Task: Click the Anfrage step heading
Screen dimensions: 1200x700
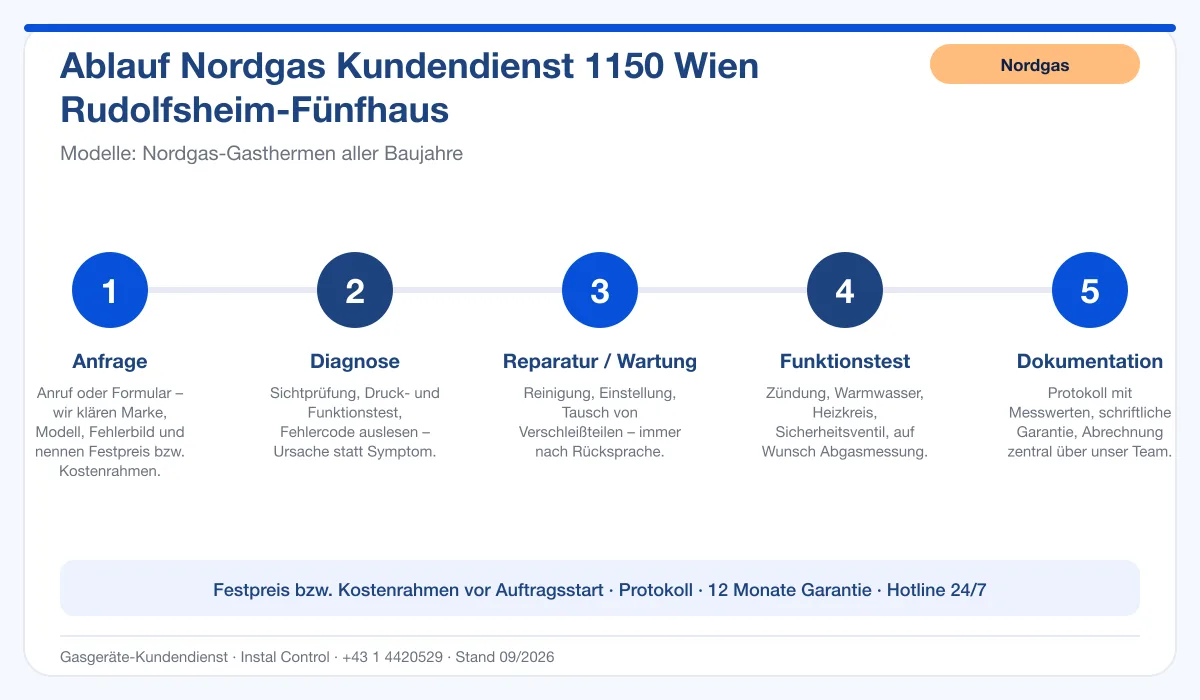Action: click(x=110, y=362)
